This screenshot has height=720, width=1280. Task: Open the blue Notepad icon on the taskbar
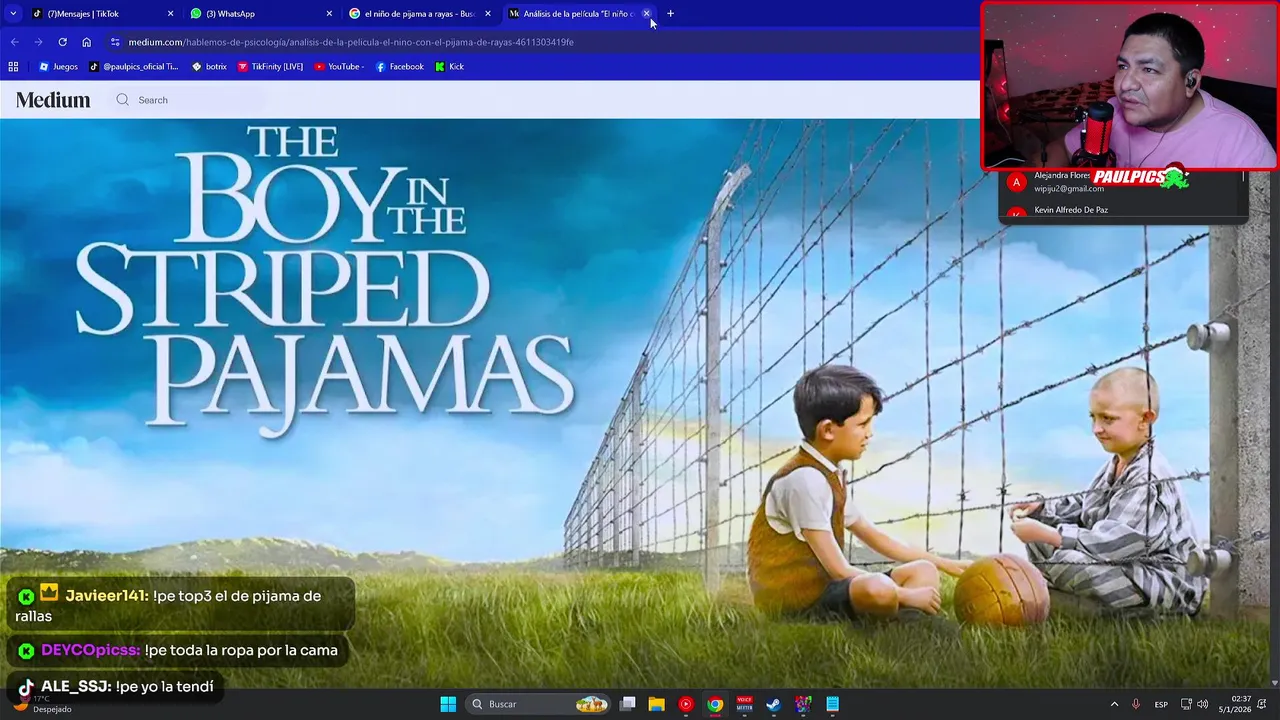coord(832,704)
